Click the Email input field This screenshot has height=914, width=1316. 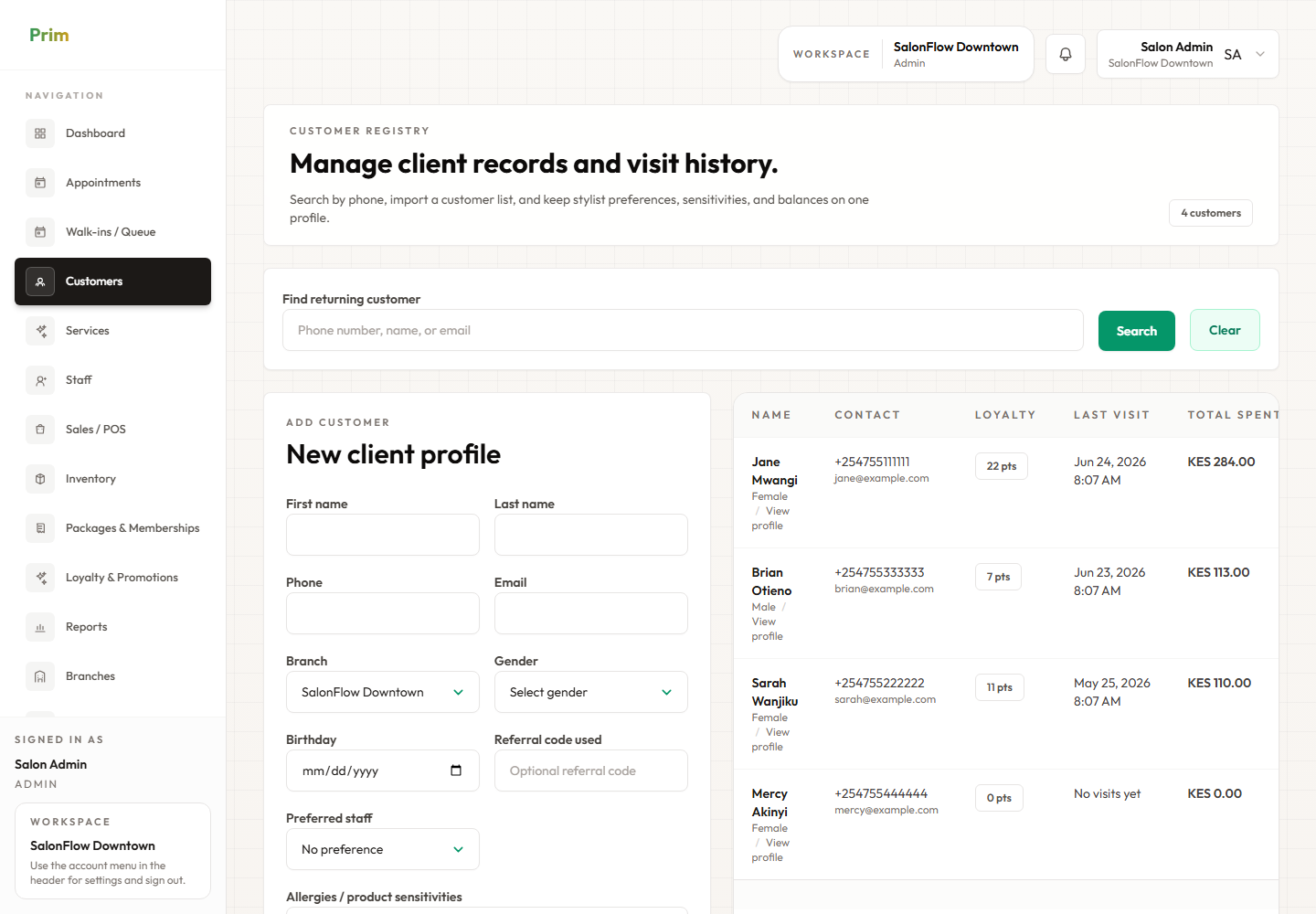click(x=591, y=613)
